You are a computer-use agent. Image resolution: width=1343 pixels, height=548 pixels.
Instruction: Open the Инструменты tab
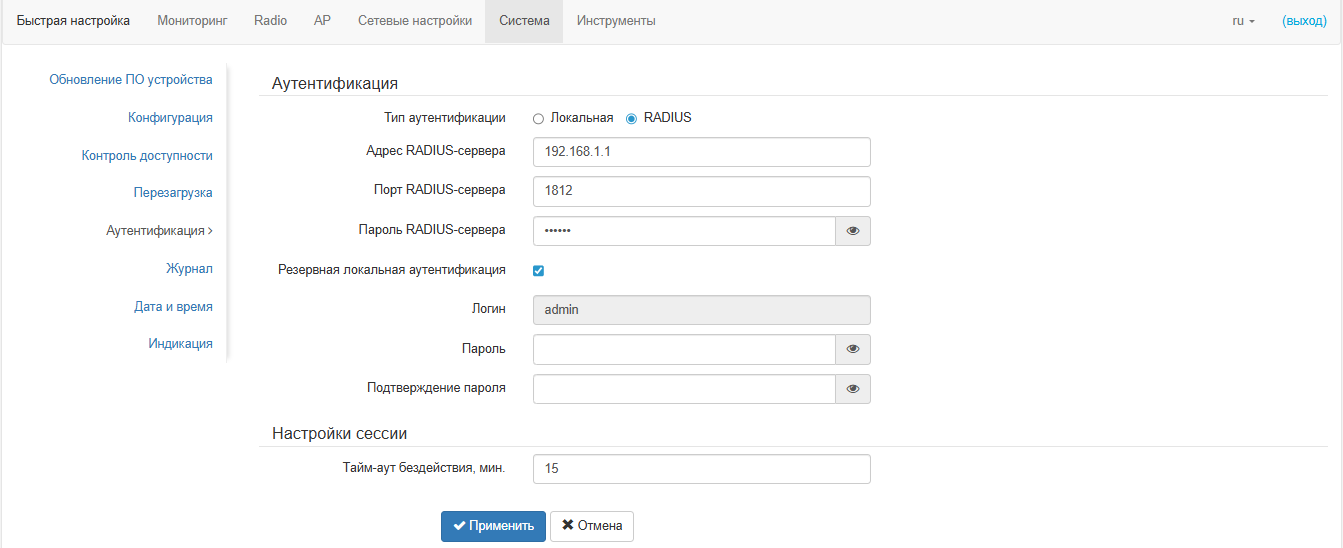click(616, 21)
